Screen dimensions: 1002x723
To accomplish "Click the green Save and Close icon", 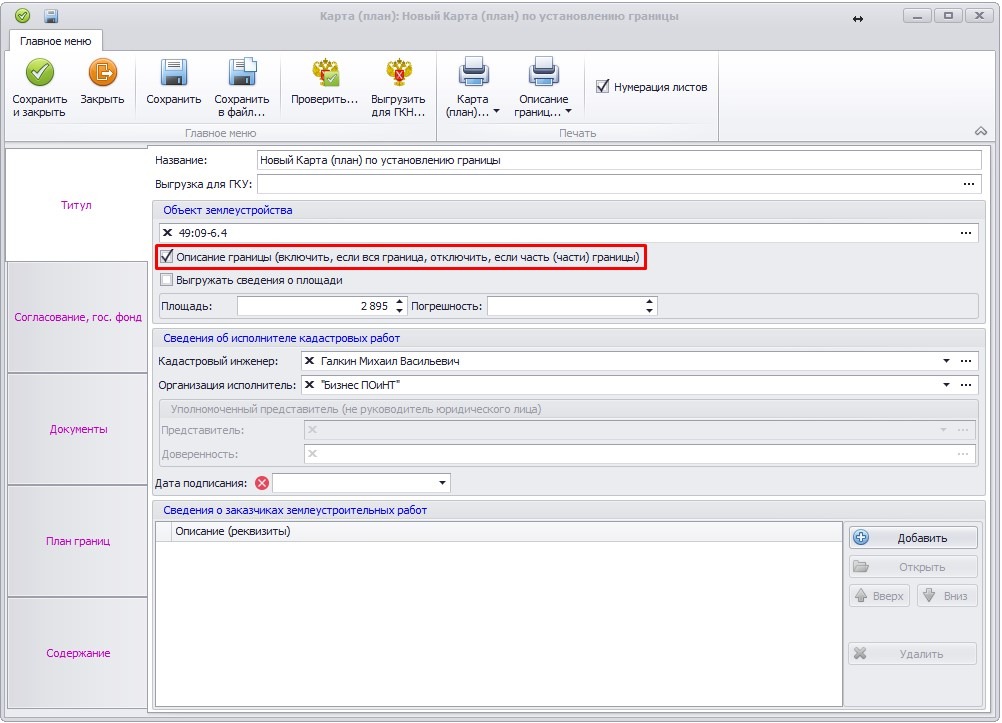I will (39, 73).
